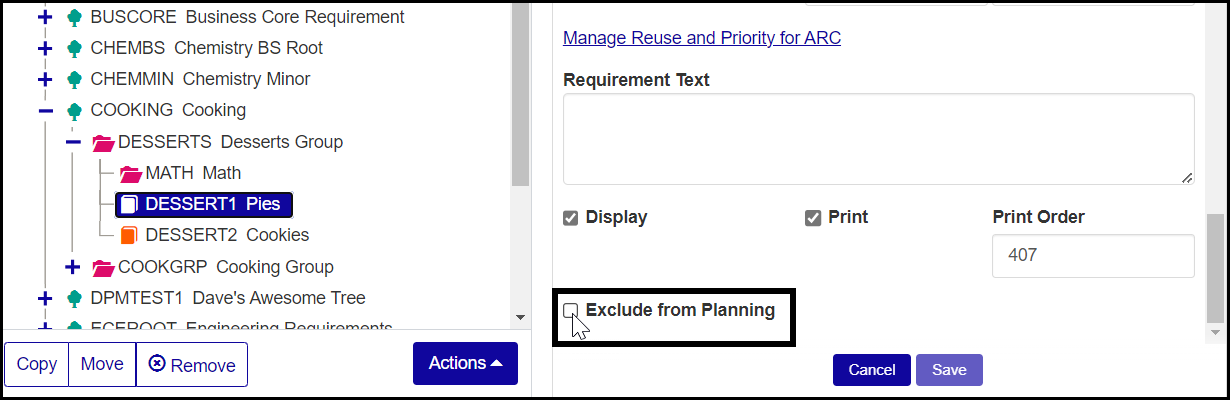Click the COOKING tree icon
The height and width of the screenshot is (400, 1230).
(x=74, y=110)
